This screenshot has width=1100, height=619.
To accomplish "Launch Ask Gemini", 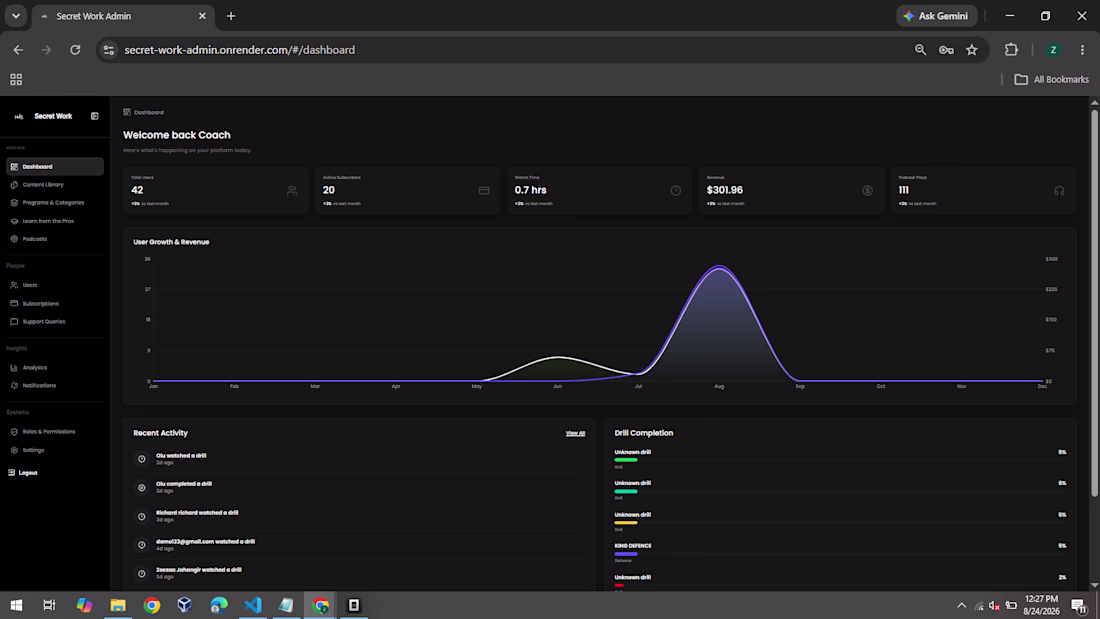I will 937,16.
